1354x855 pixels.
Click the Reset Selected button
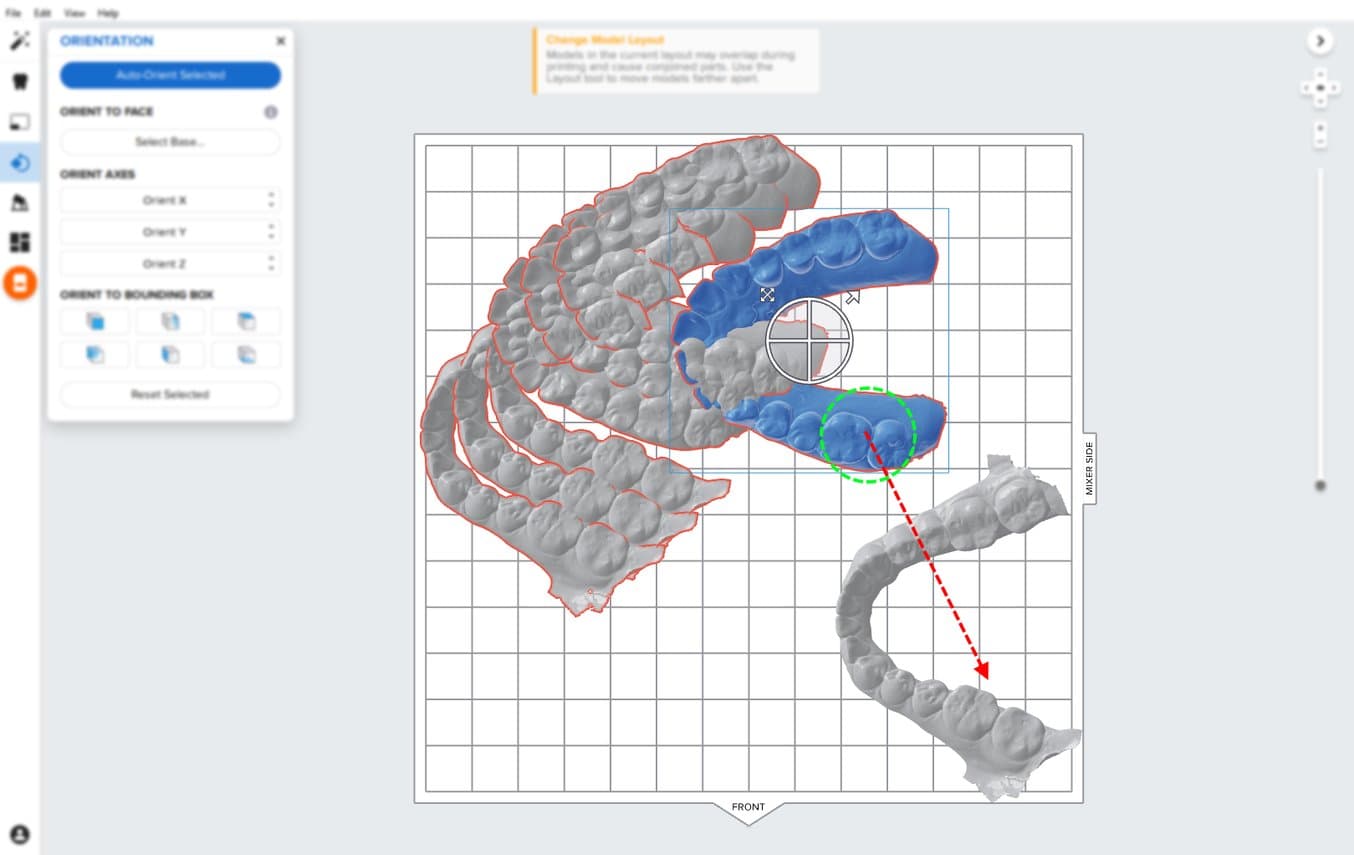pyautogui.click(x=170, y=394)
